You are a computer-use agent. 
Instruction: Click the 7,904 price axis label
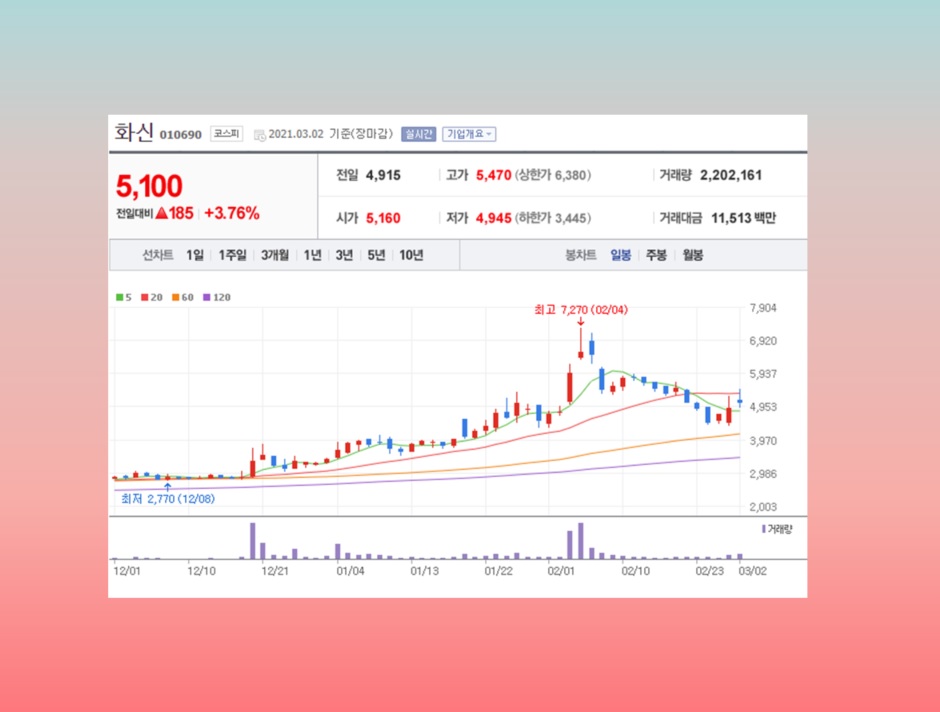pyautogui.click(x=763, y=308)
